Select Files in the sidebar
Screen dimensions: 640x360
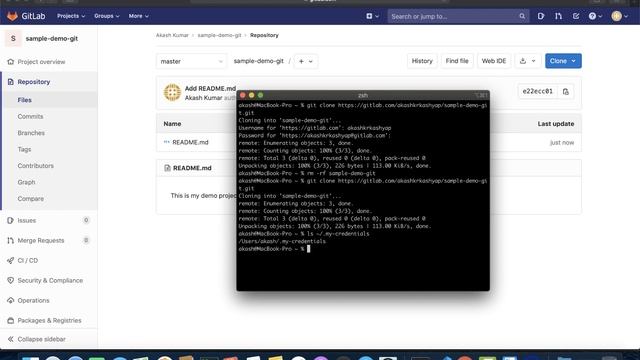coord(24,100)
